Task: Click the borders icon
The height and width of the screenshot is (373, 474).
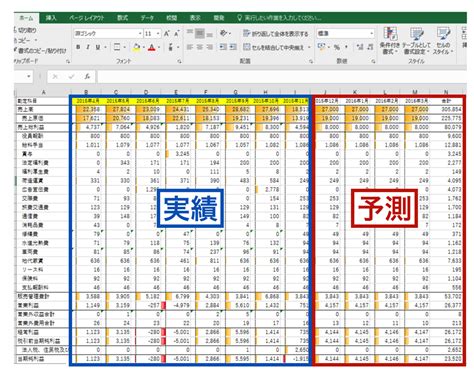Action: 117,47
